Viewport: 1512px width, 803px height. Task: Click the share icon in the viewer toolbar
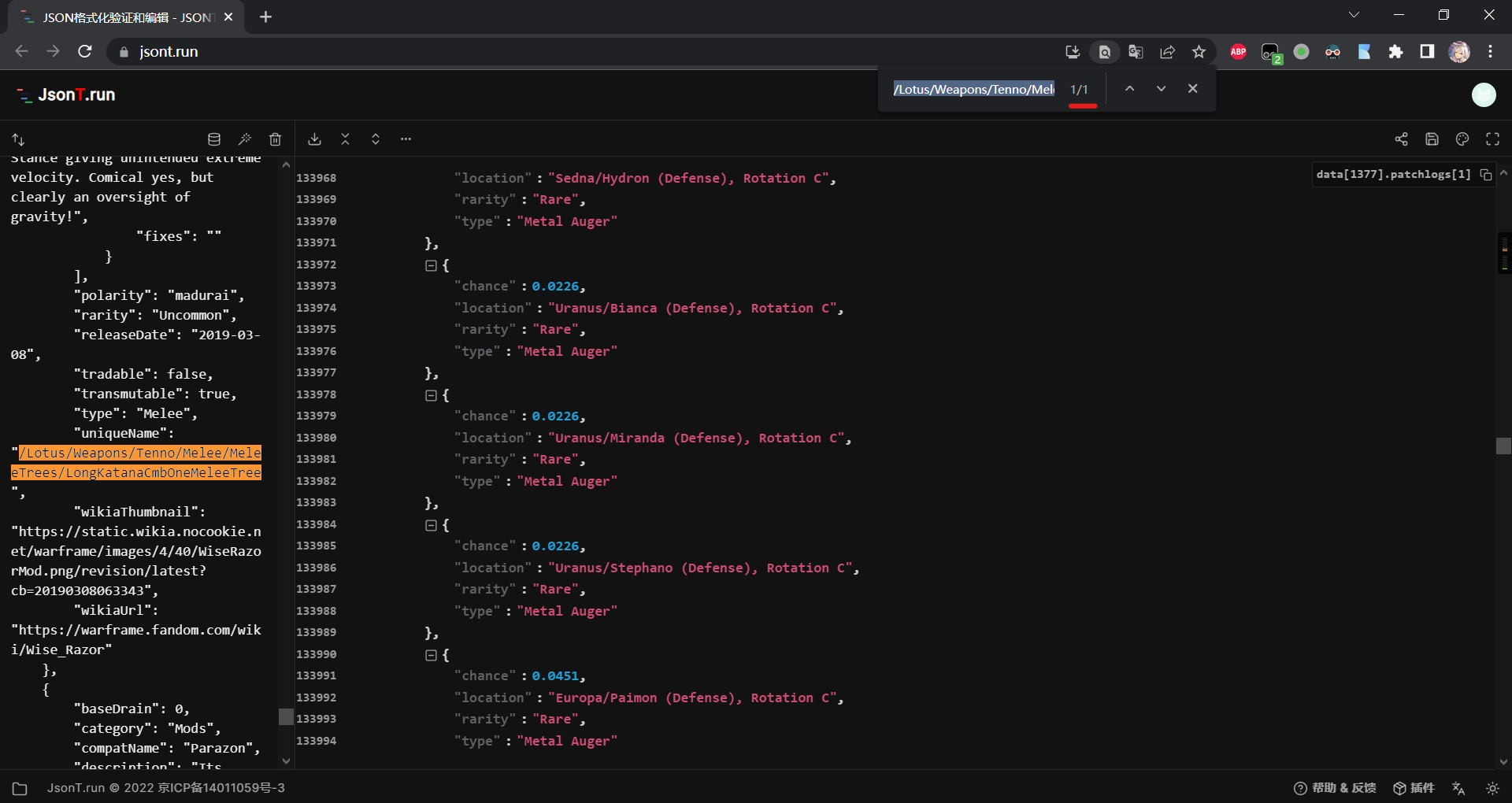[1401, 139]
